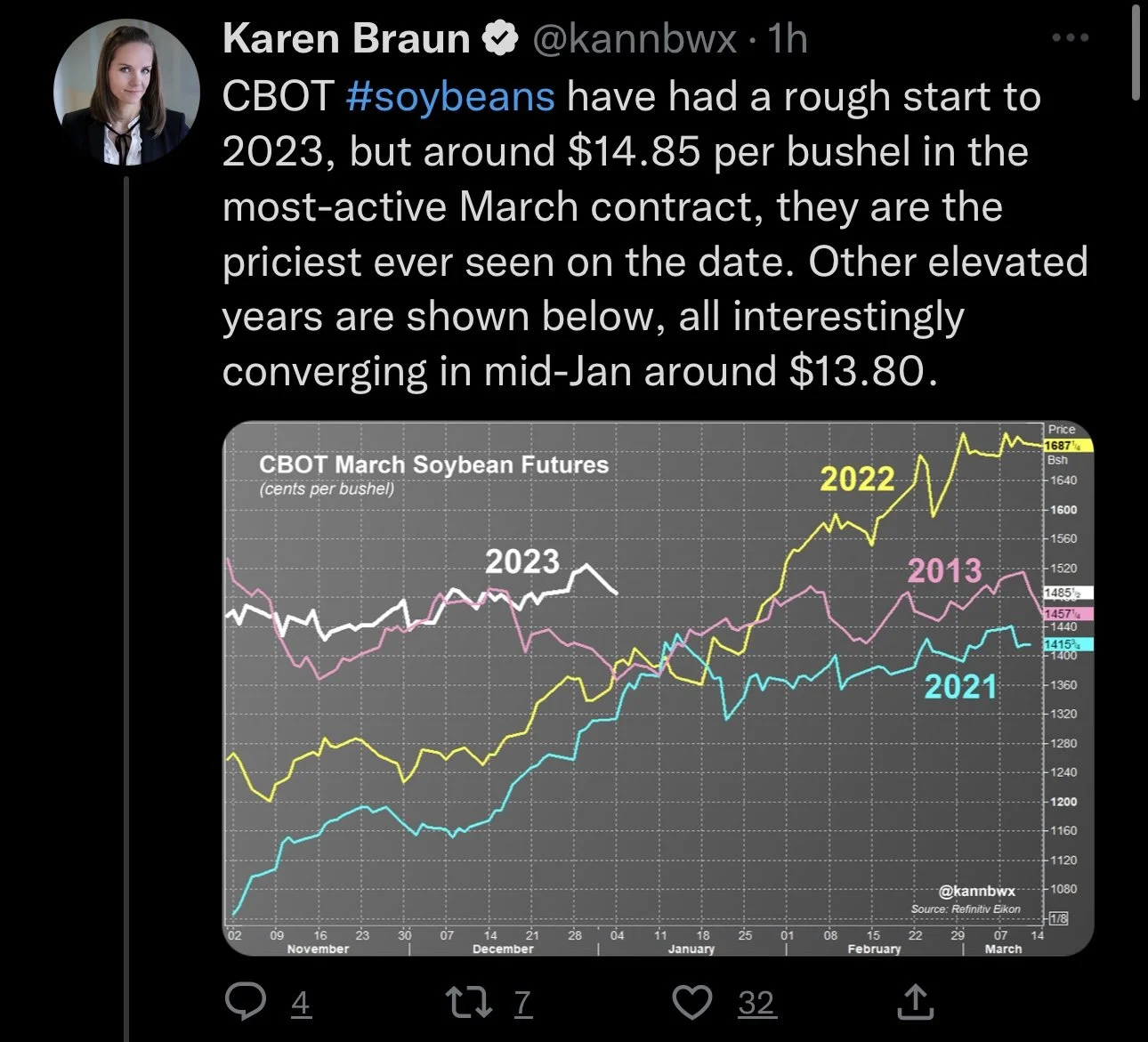Screen dimensions: 1148x1042
Task: Open the reply comment icon
Action: click(x=247, y=1003)
